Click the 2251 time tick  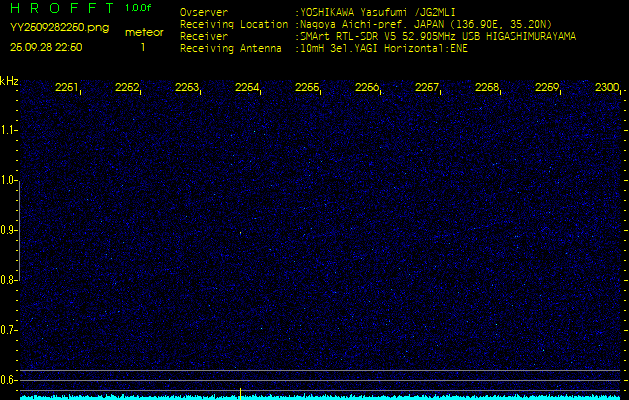67,88
